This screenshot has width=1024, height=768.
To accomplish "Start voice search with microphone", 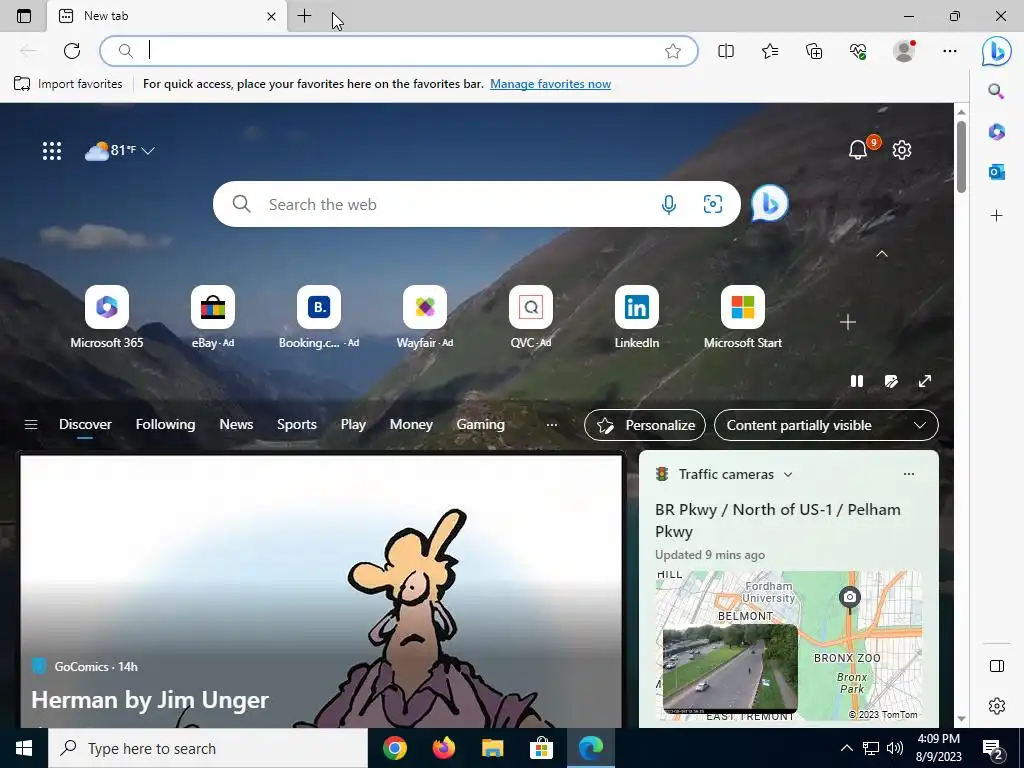I will 669,204.
